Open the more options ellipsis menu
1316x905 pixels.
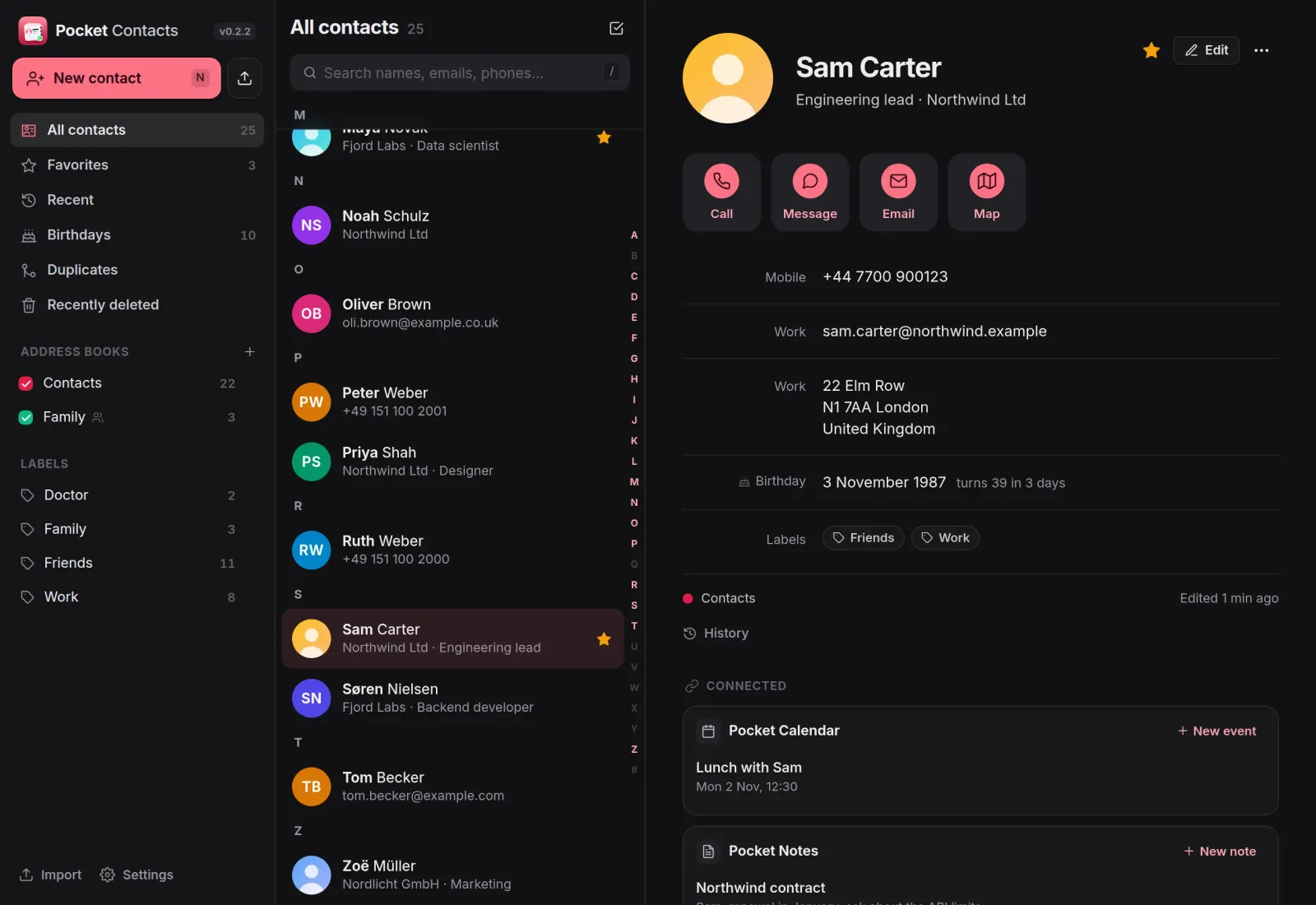click(x=1261, y=50)
